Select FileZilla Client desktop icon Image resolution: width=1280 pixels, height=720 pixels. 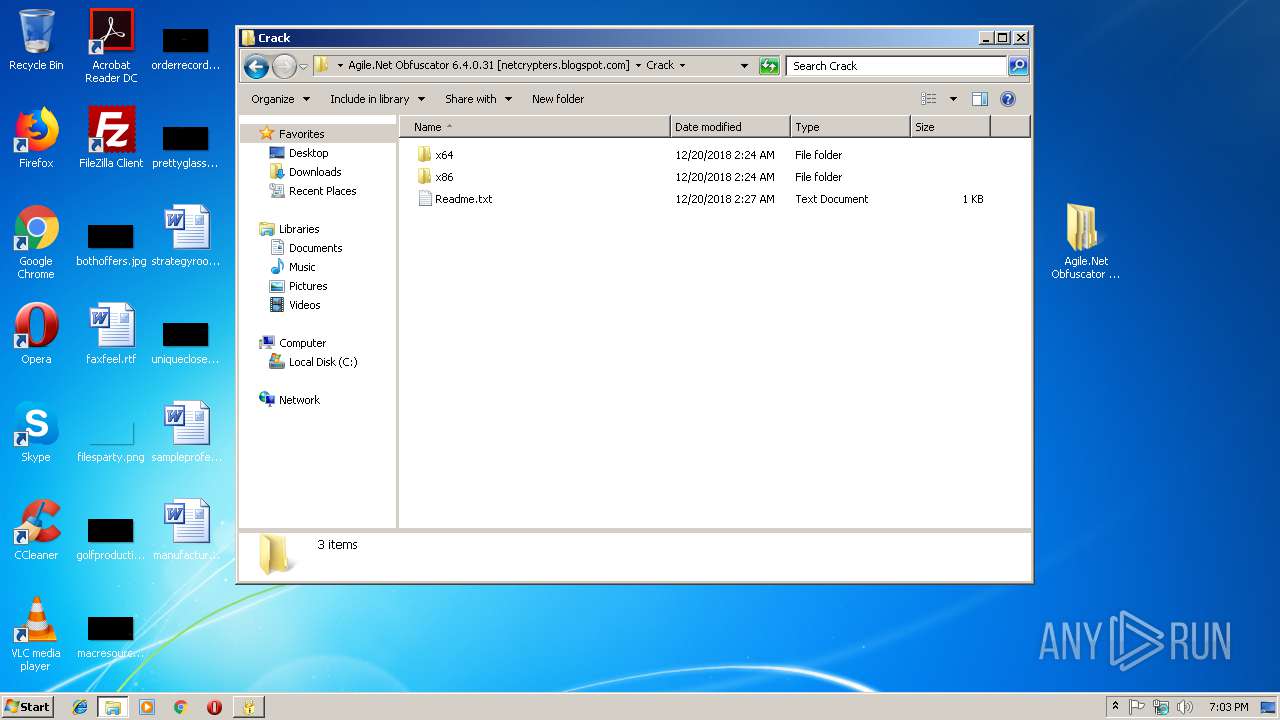[111, 138]
